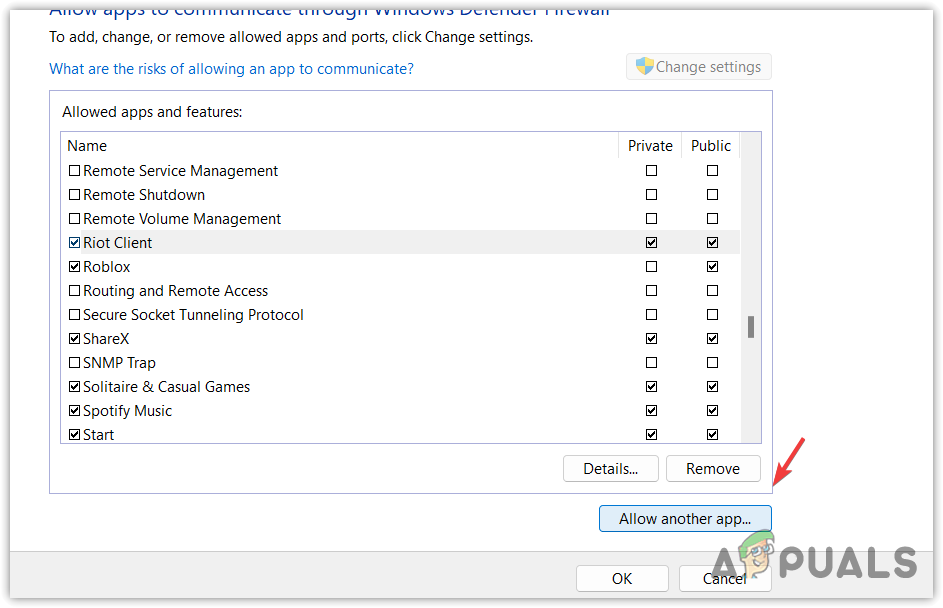943x608 pixels.
Task: Confirm with the OK button
Action: [x=622, y=578]
